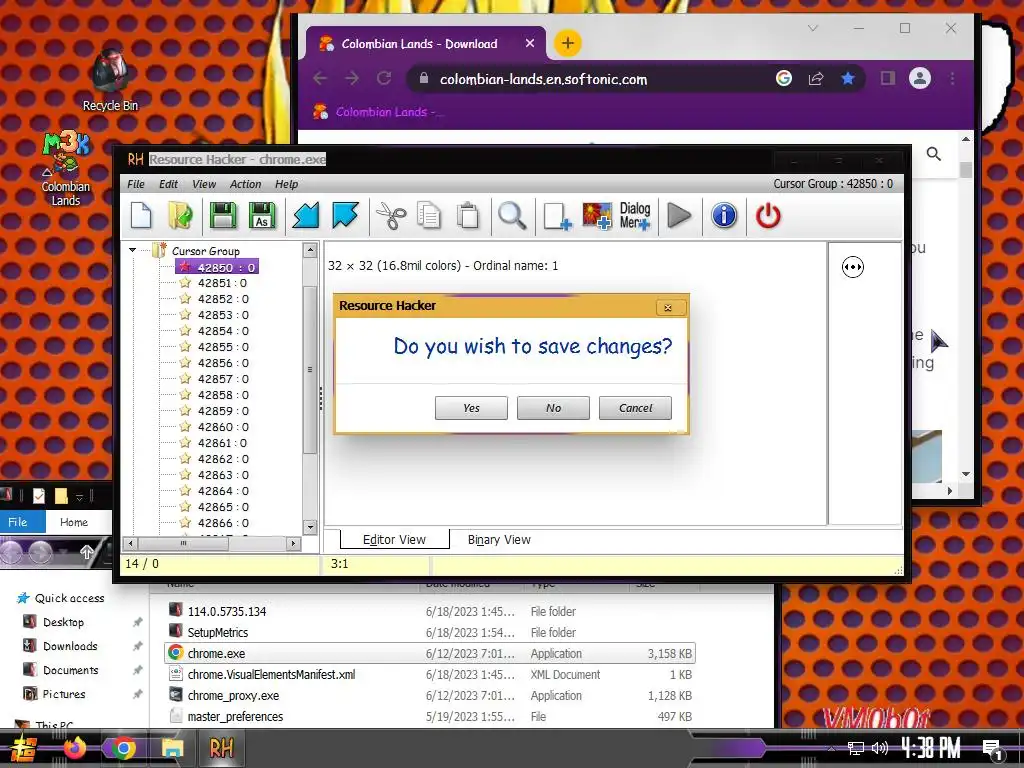Click Yes to save changes

pos(471,408)
